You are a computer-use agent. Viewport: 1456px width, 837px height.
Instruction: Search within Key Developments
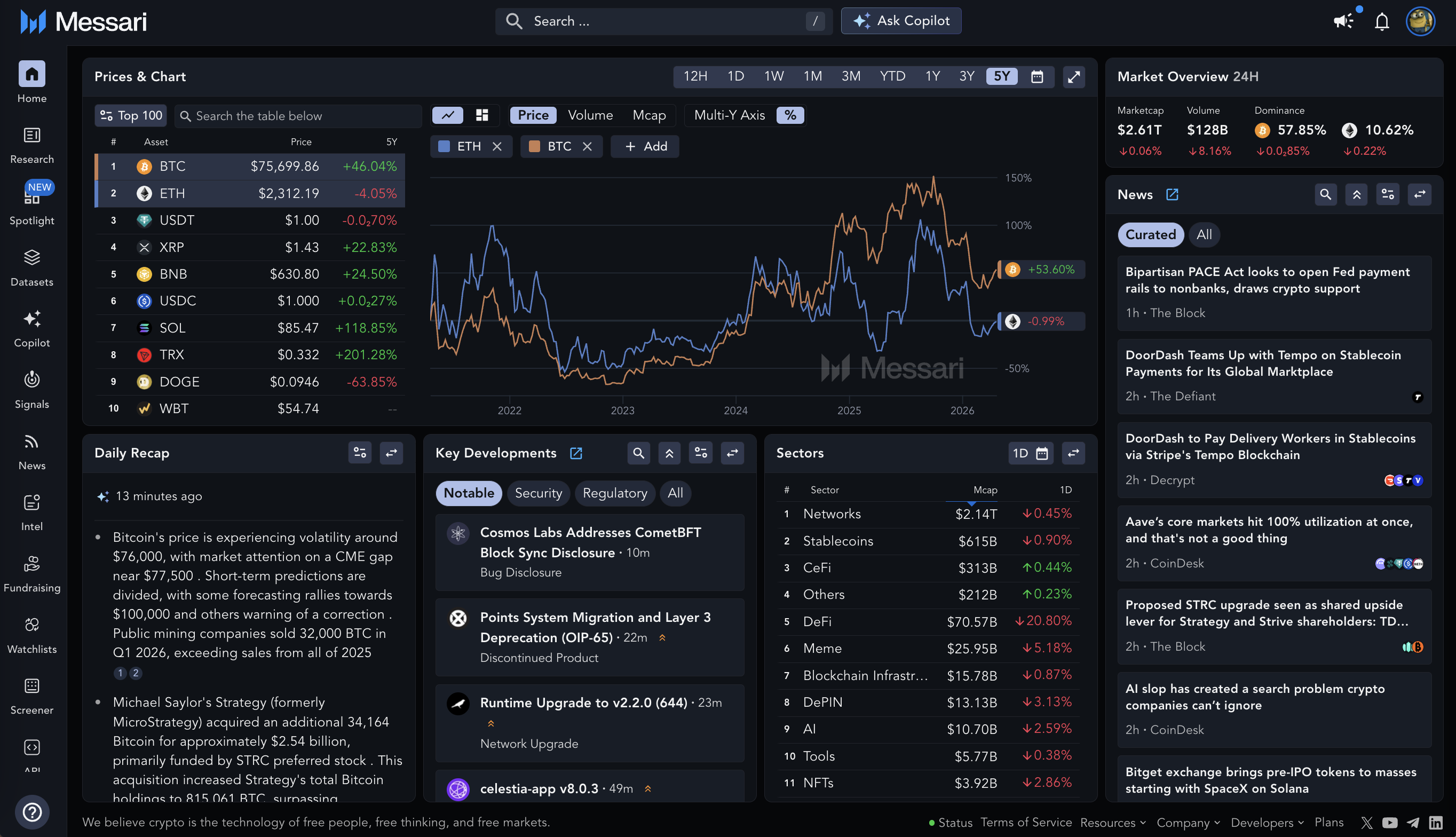click(638, 453)
